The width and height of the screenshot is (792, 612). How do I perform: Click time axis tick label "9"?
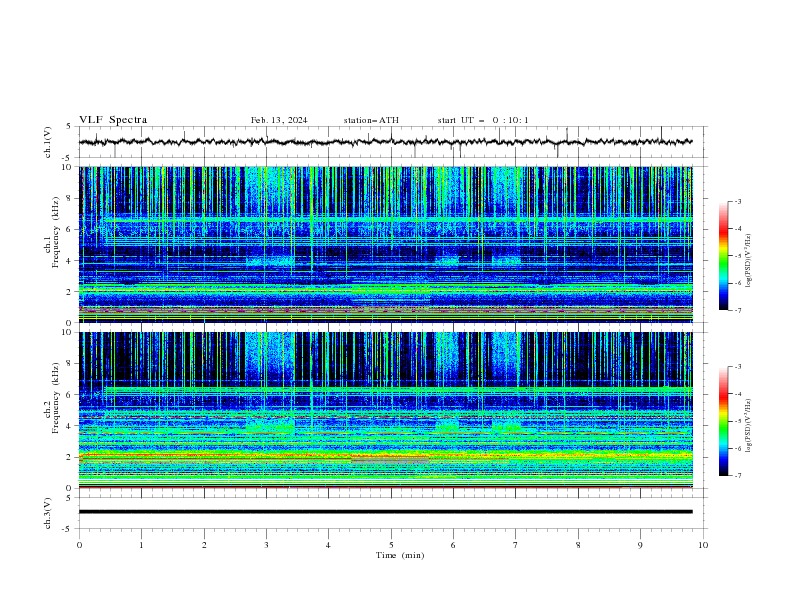click(x=640, y=545)
